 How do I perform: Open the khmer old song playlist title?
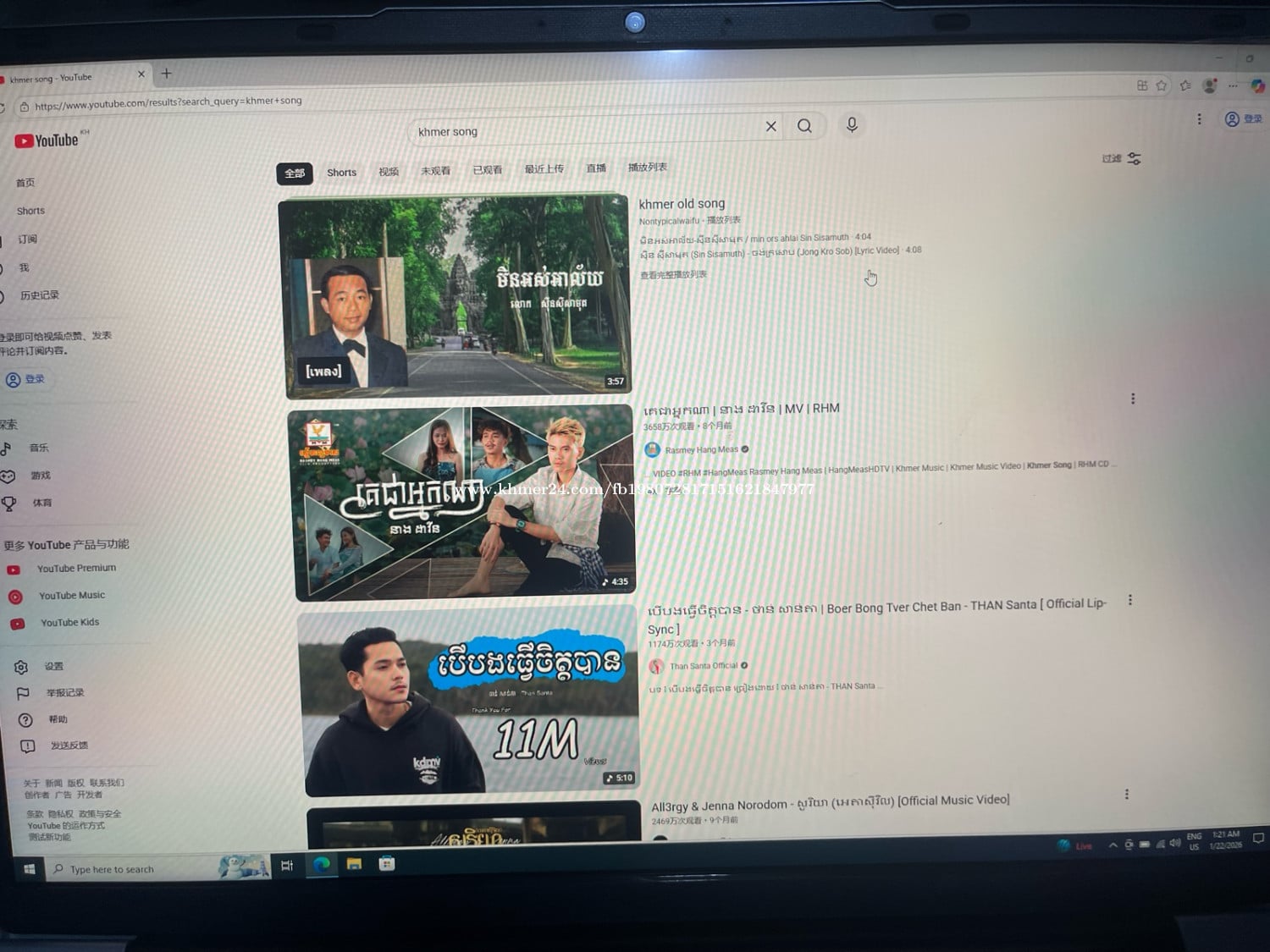point(682,204)
